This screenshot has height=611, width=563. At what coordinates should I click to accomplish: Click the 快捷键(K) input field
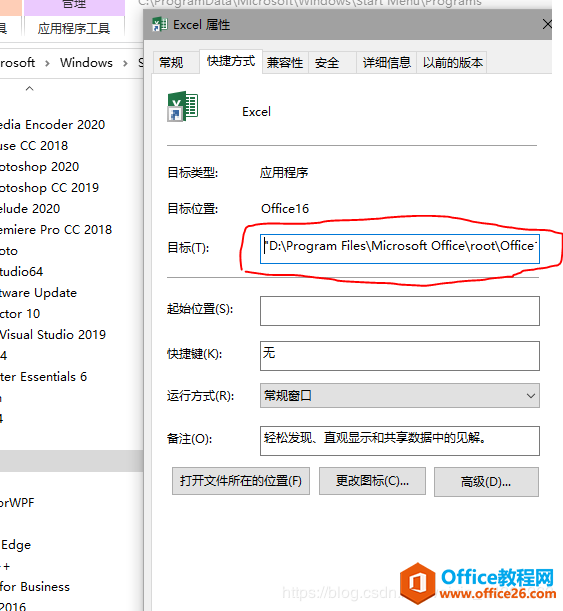[x=400, y=356]
